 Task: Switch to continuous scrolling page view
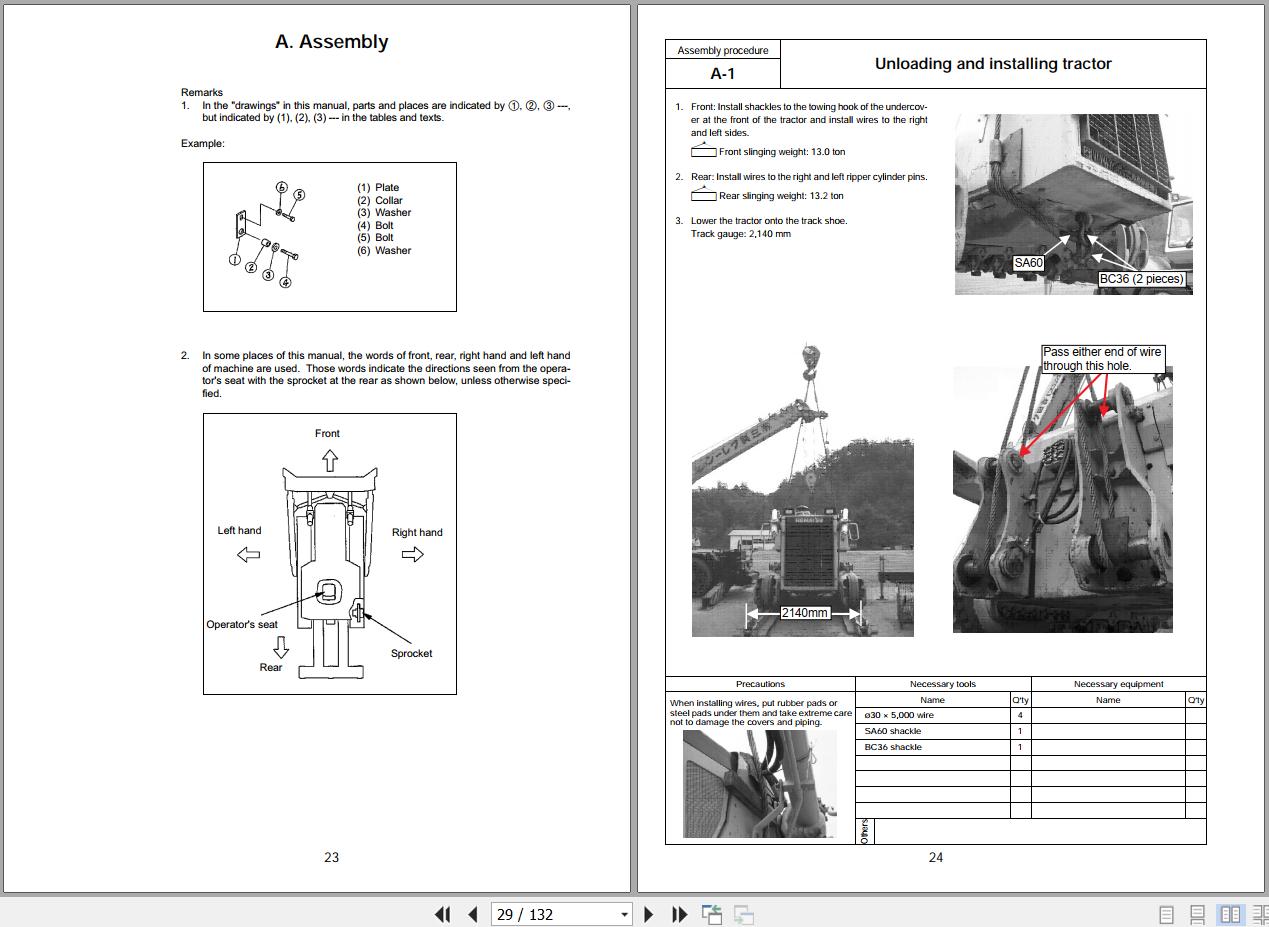(x=1197, y=914)
